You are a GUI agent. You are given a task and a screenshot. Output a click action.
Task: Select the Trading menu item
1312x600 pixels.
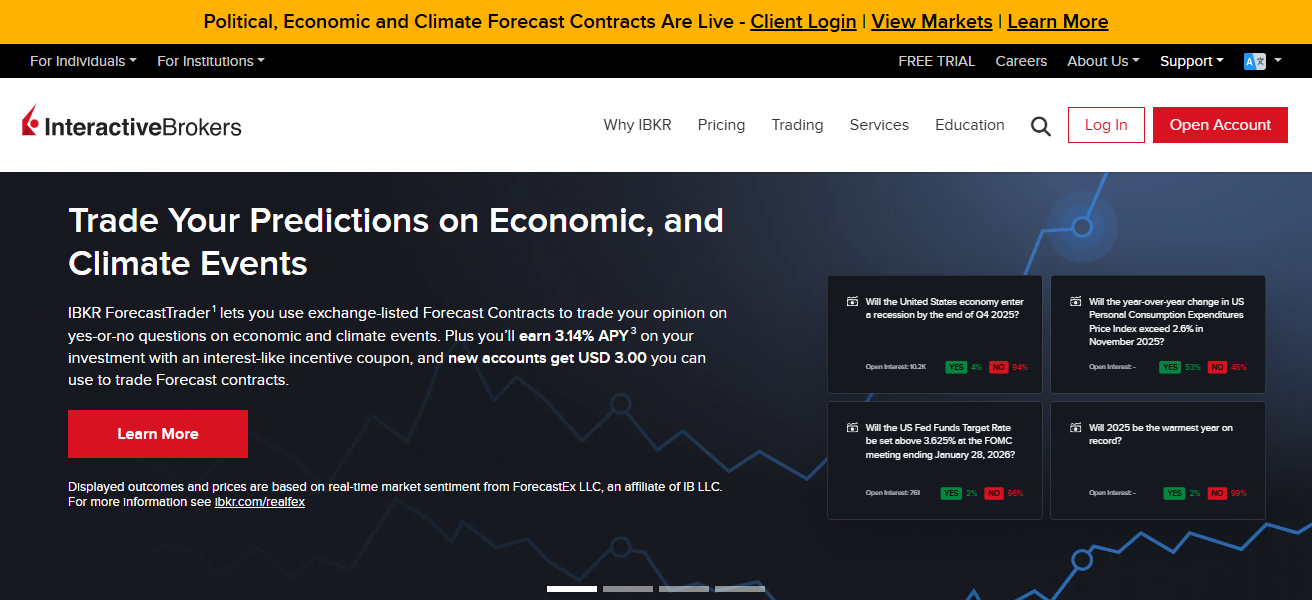(x=797, y=125)
